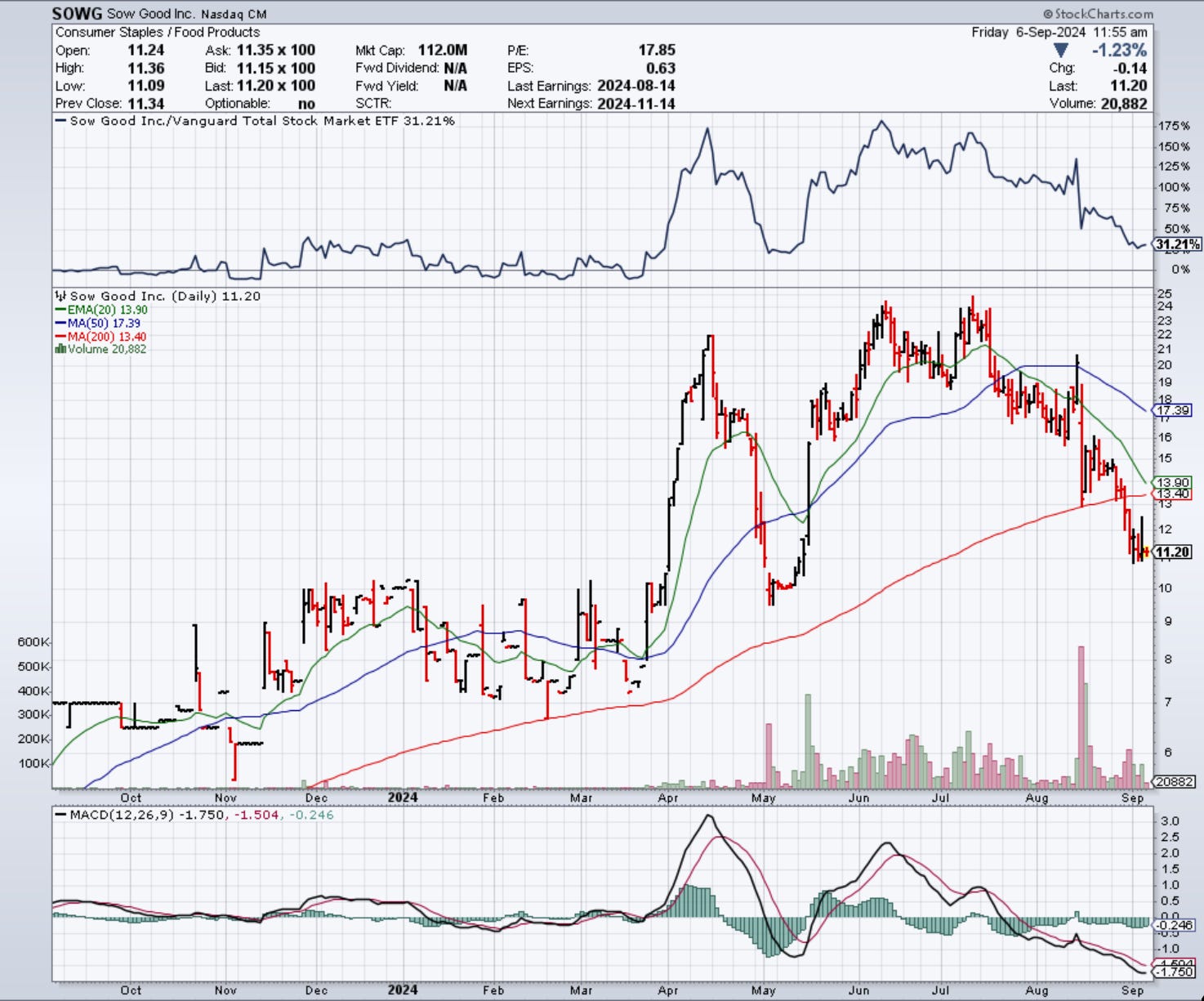Viewport: 1204px width, 1001px height.
Task: Click the 25 label atop the price axis
Action: click(x=1165, y=294)
